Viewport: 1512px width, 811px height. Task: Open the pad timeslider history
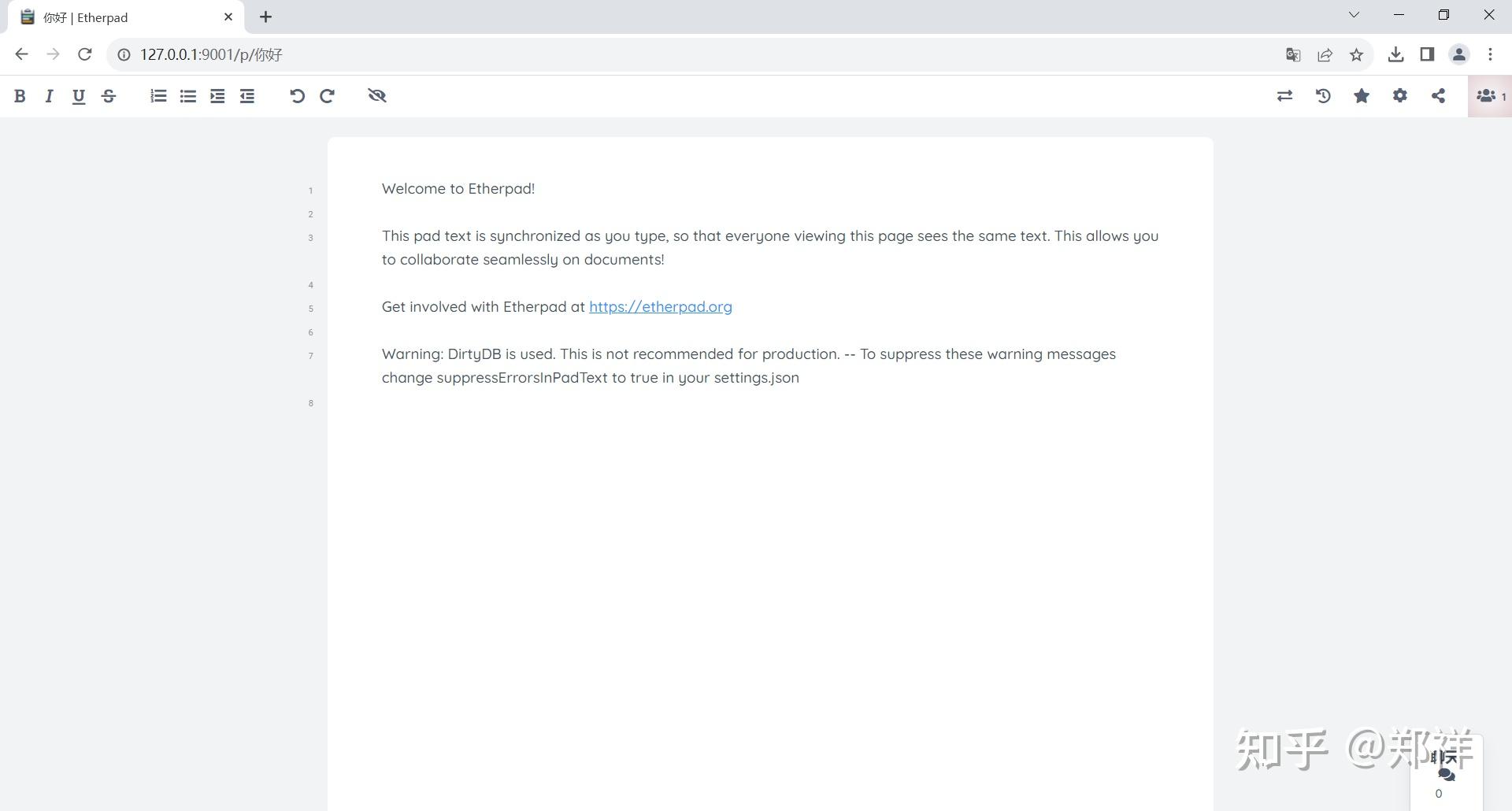(x=1323, y=95)
